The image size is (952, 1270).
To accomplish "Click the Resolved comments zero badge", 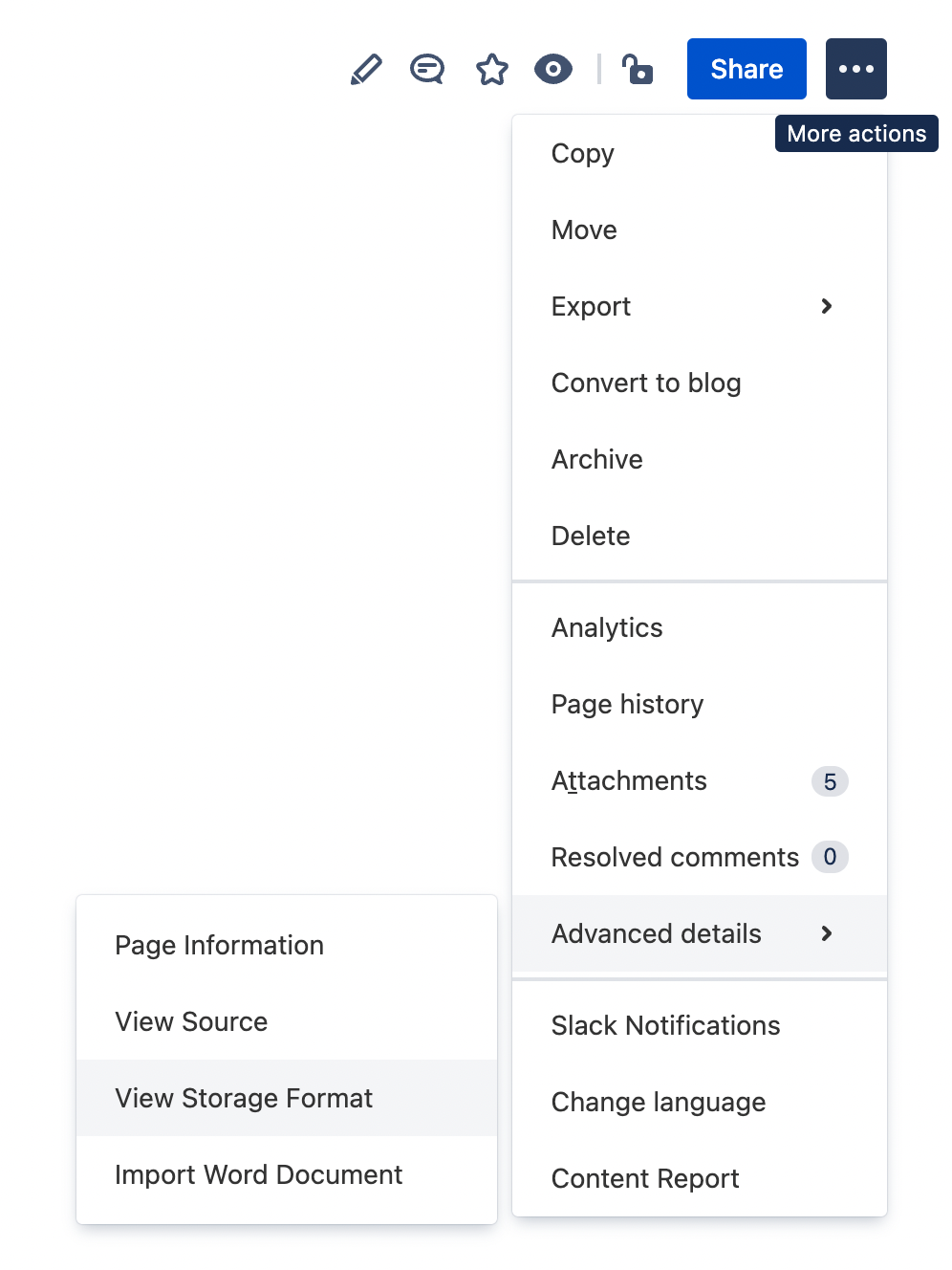I will coord(830,858).
